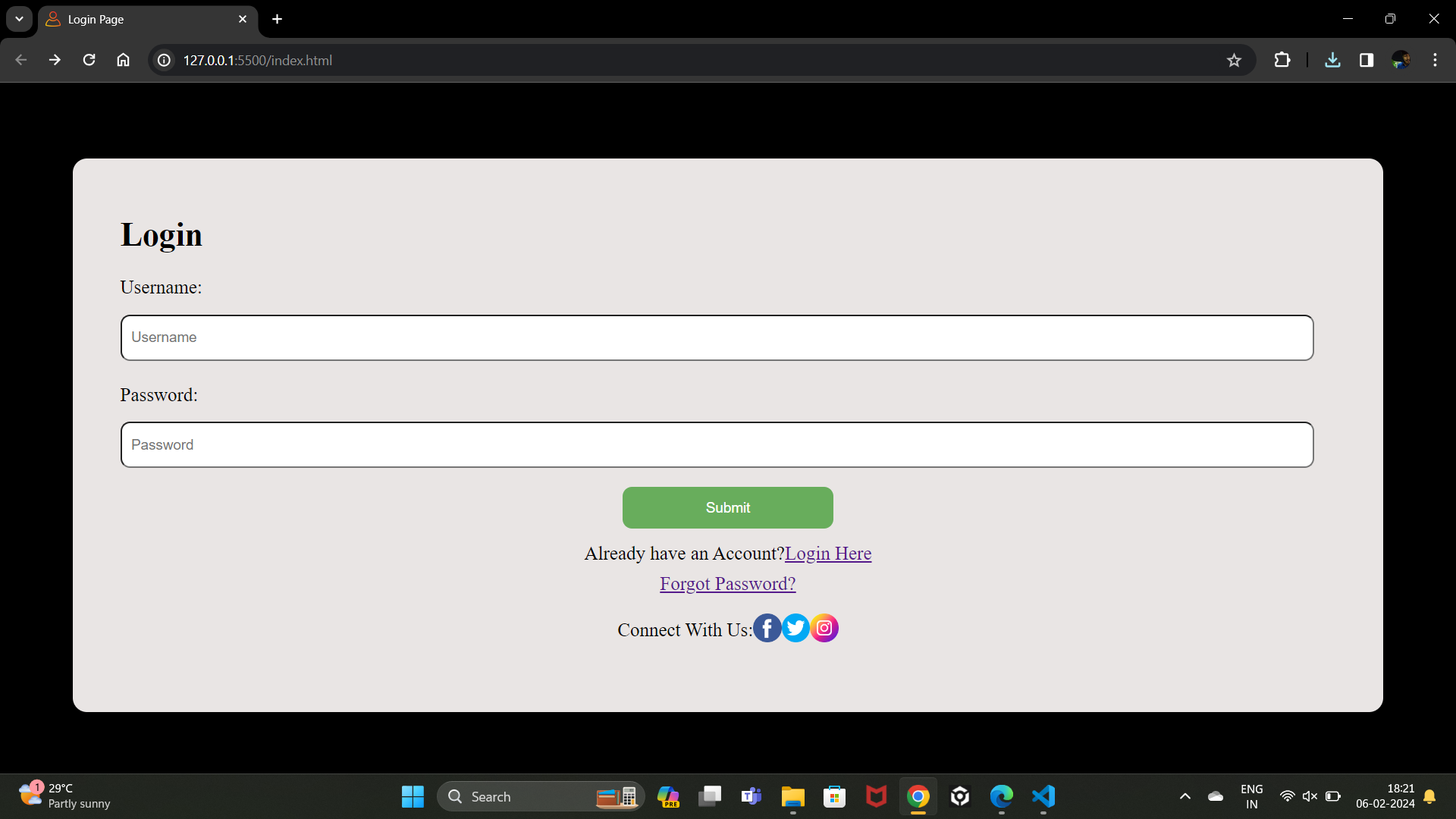
Task: Open the clock showing 18:21
Action: point(1385,796)
